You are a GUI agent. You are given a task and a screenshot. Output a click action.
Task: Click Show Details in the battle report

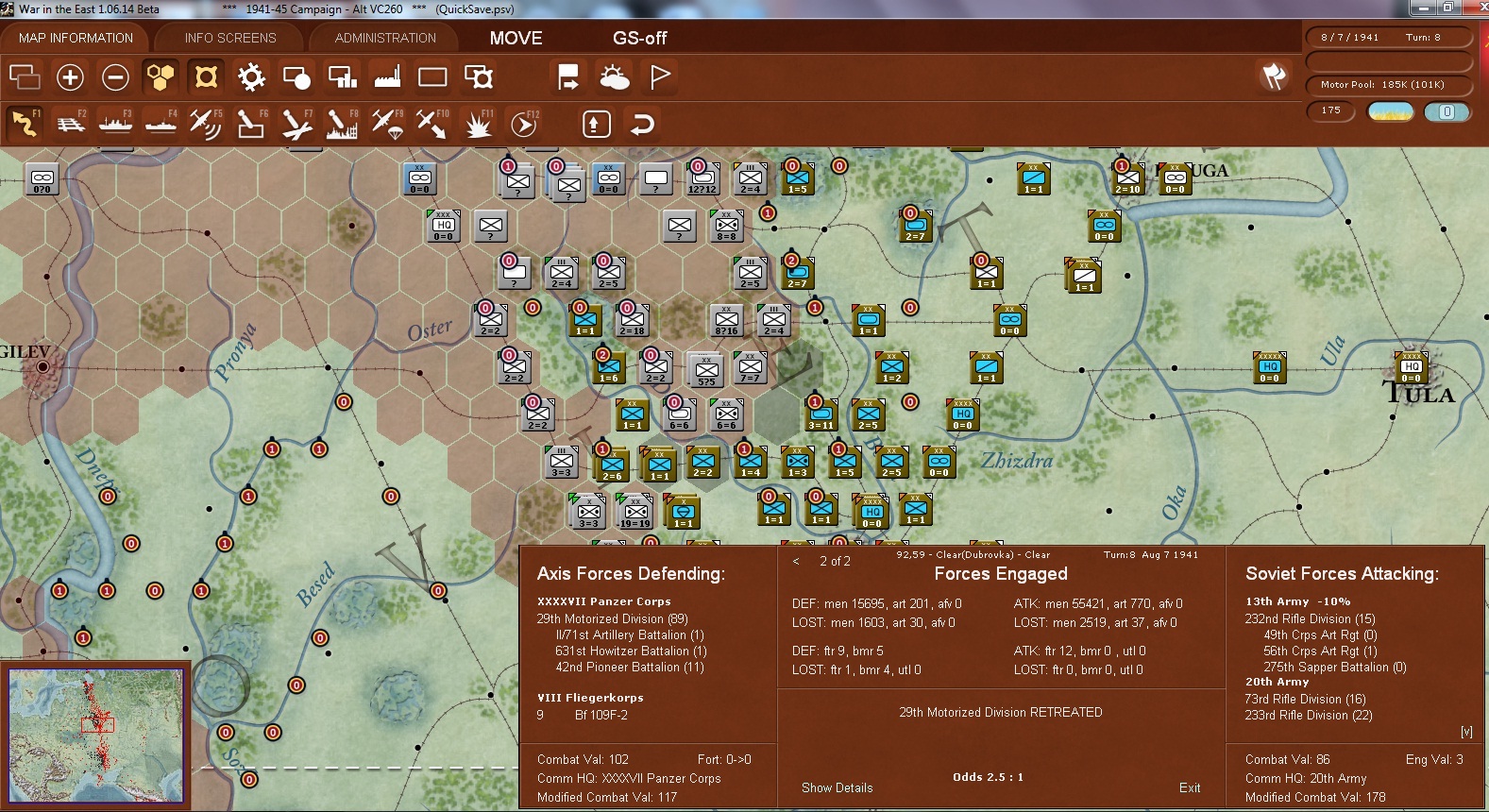[x=838, y=787]
